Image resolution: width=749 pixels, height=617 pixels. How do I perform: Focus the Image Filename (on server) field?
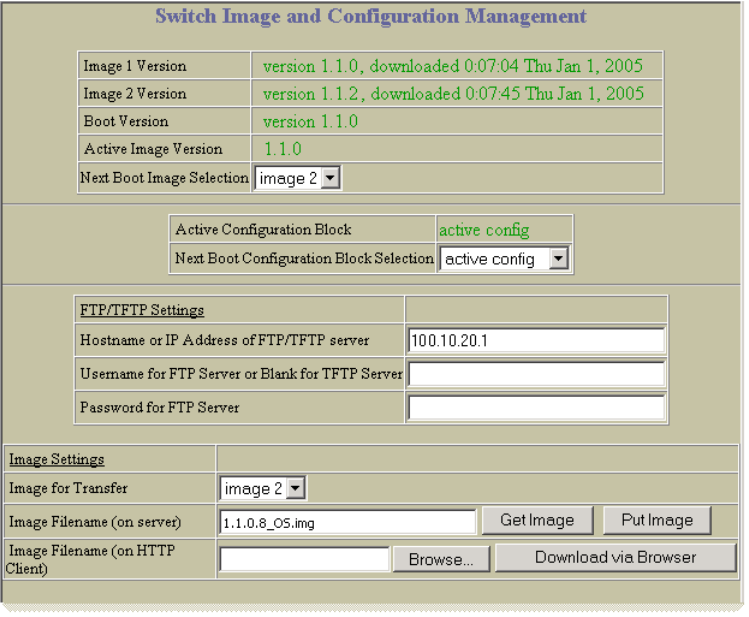(x=348, y=522)
